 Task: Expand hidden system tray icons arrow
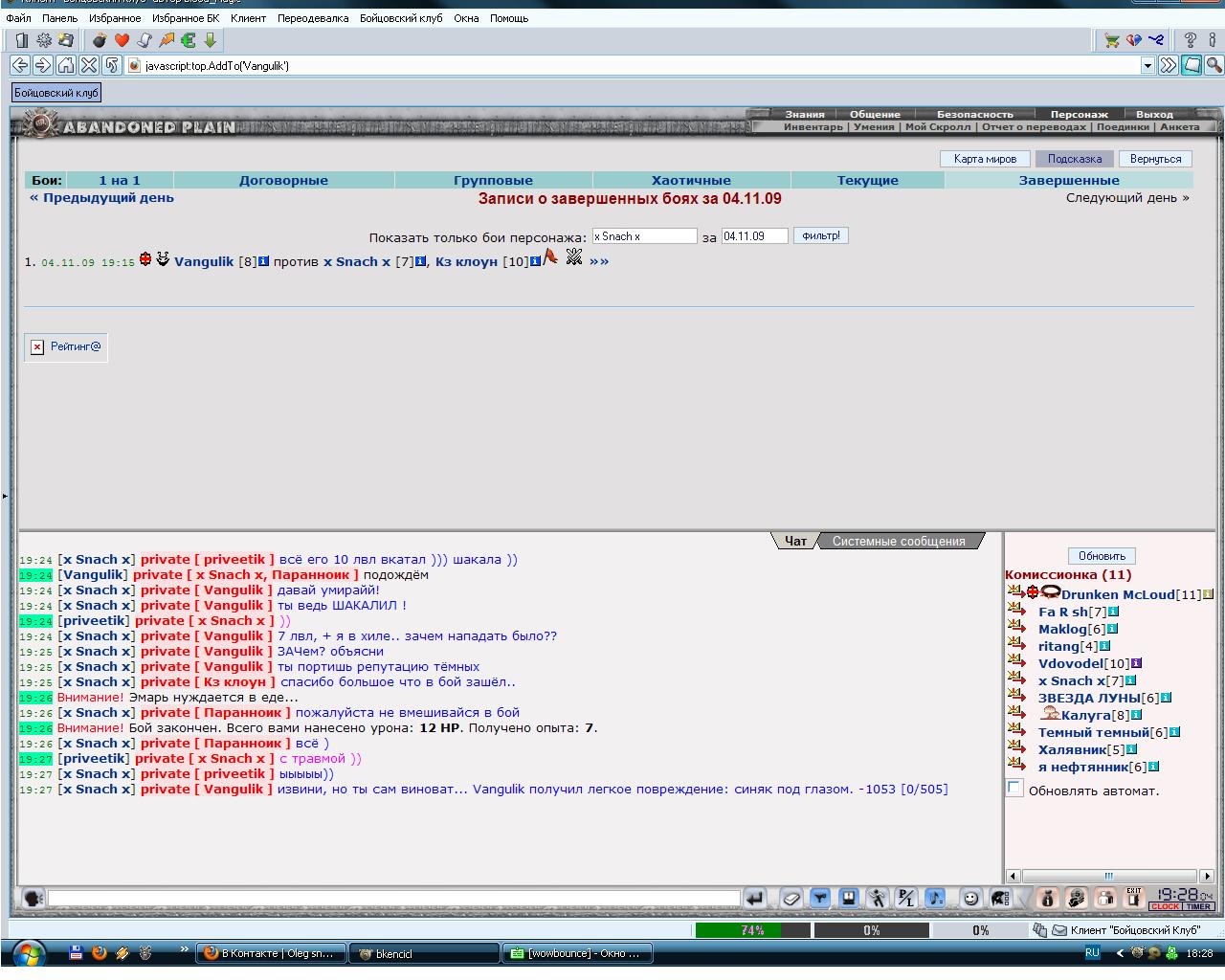[1121, 953]
